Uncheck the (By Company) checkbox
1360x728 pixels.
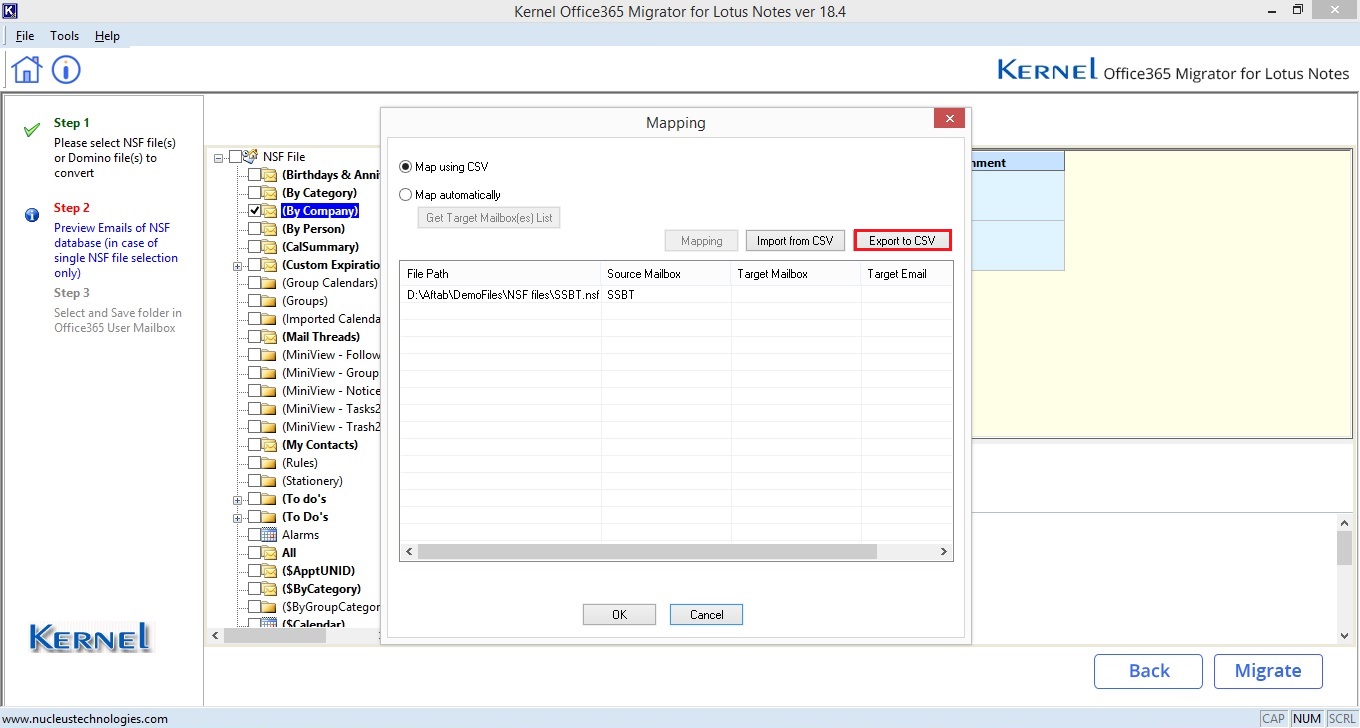(x=254, y=211)
